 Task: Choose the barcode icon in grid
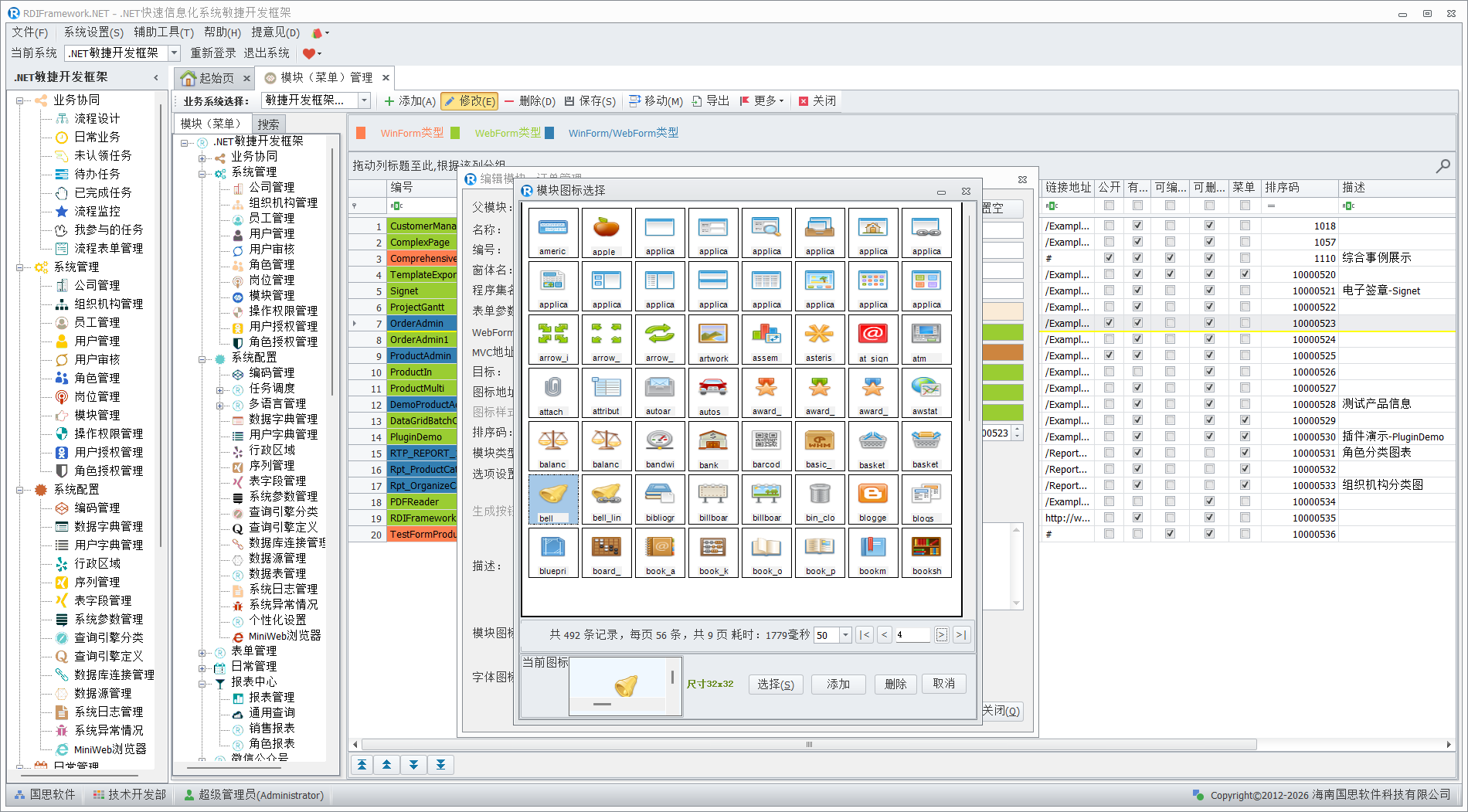766,446
